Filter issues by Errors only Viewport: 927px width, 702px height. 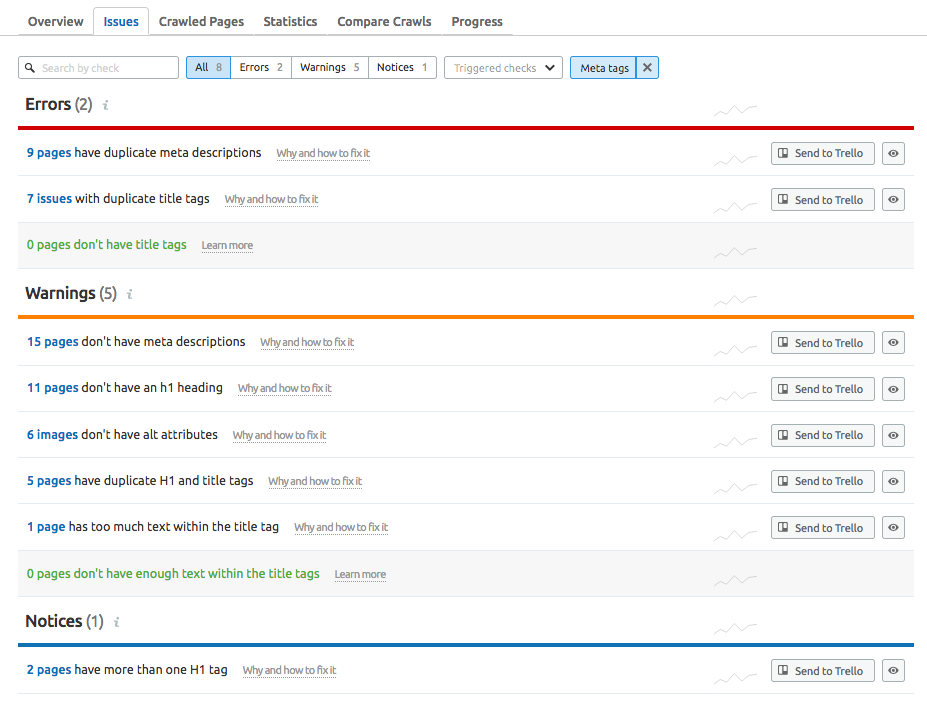click(260, 68)
